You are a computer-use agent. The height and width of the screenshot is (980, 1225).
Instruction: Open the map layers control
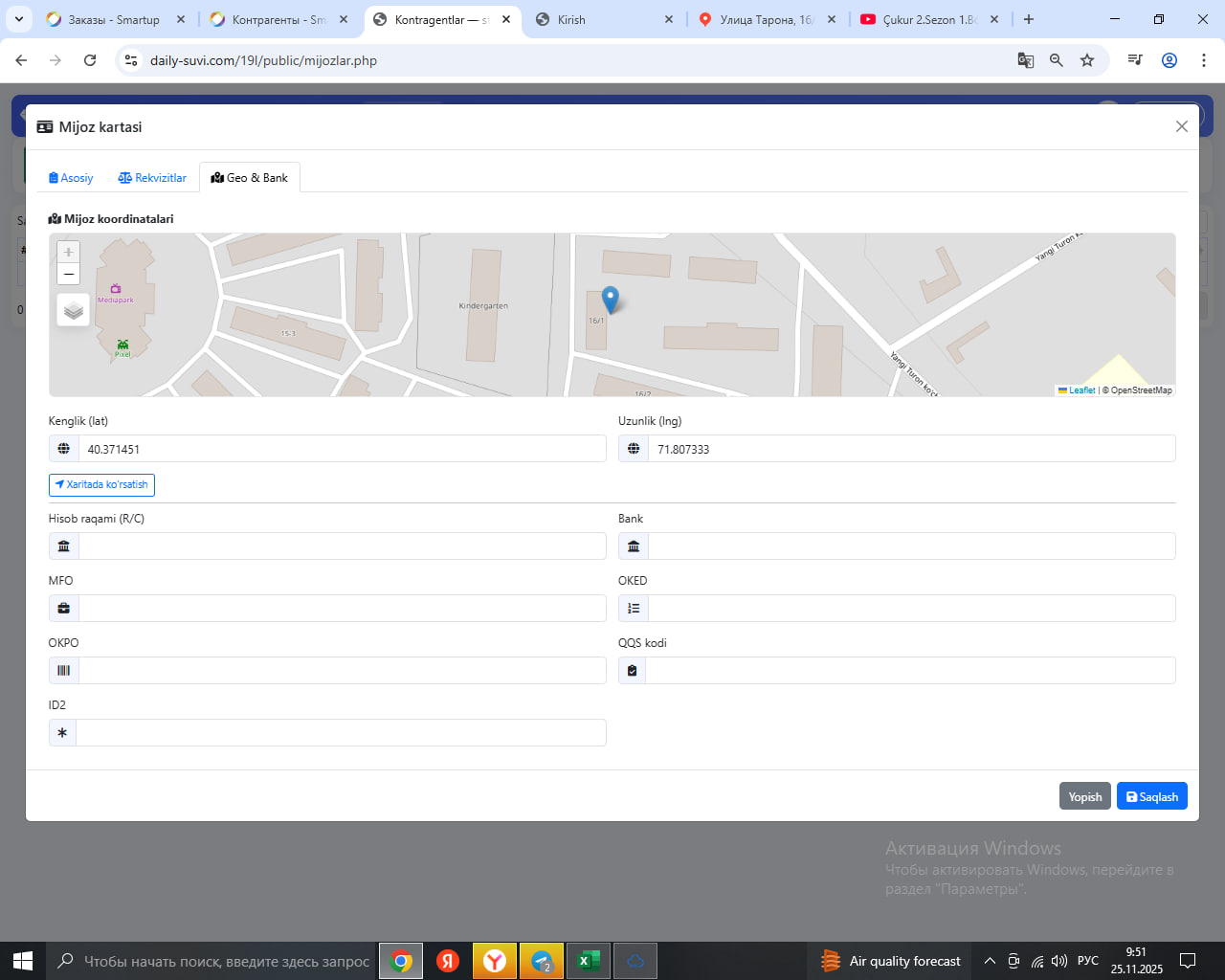(74, 310)
